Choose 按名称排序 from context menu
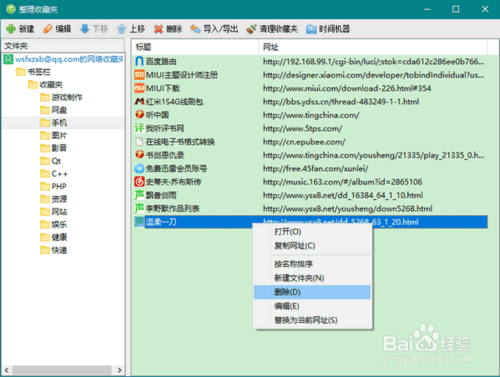Screen dimensions: 500x377 pos(312,264)
